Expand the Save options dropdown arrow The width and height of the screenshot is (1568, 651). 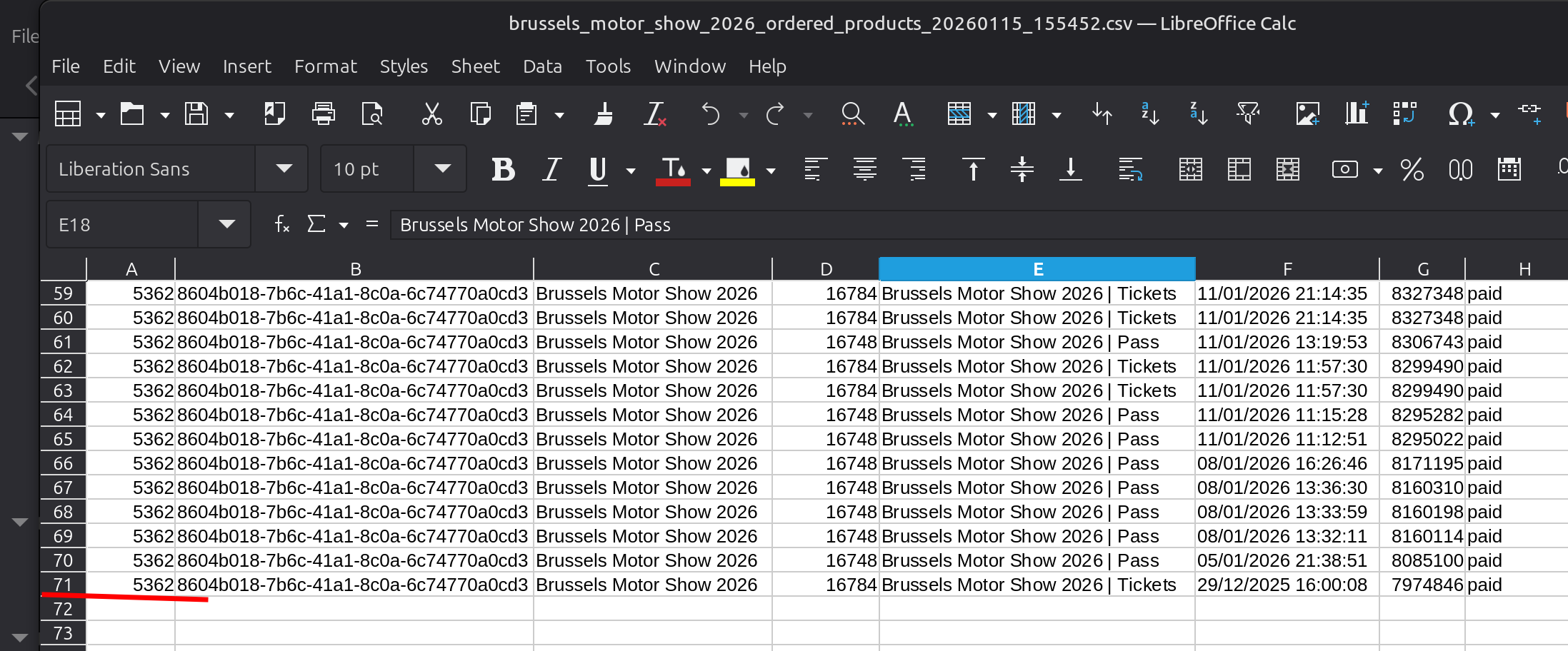(x=229, y=115)
